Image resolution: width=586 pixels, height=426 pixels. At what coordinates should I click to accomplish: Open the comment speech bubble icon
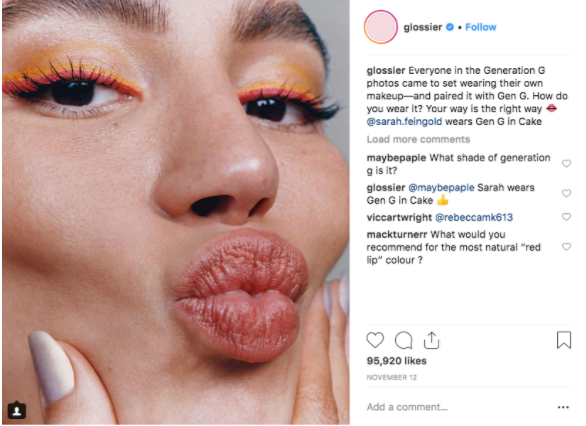click(x=403, y=340)
